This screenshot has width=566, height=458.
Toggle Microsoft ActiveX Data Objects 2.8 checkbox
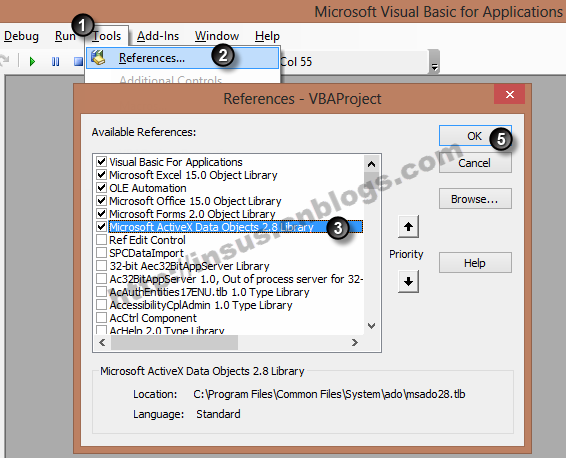coord(101,227)
